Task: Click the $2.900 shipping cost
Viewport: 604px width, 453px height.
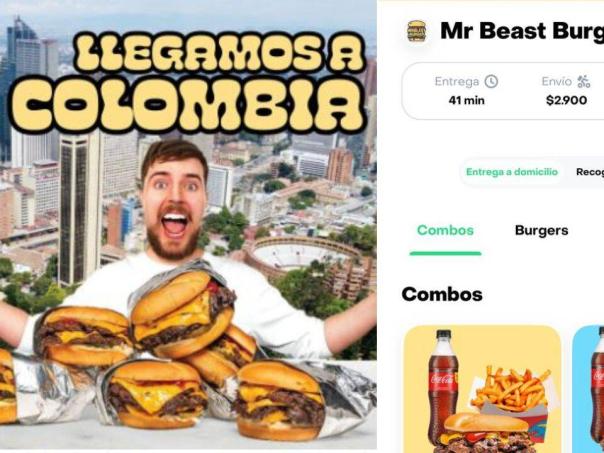Action: point(566,101)
